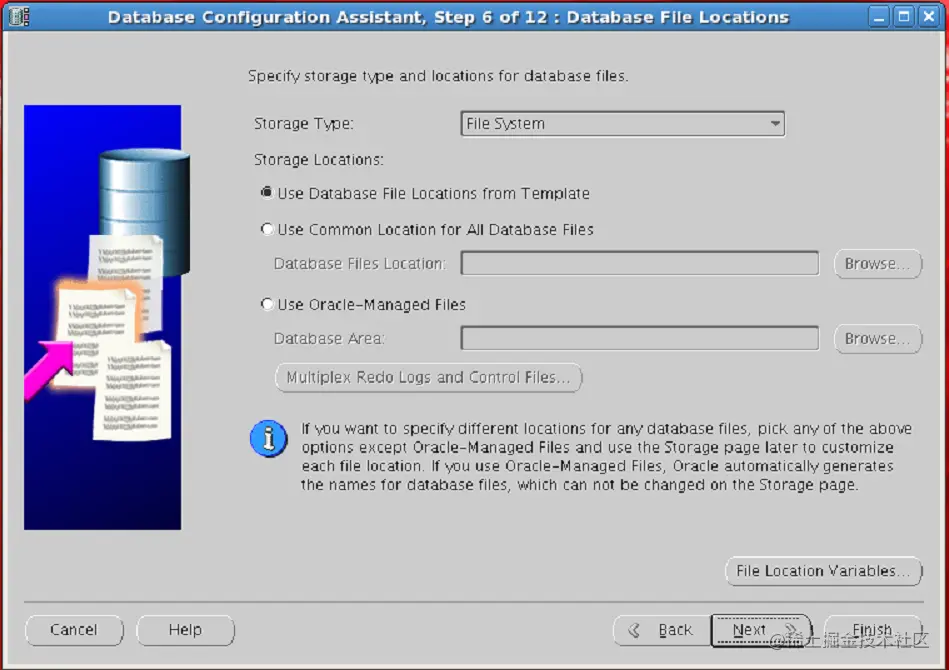Open the Storage Type dropdown
Image resolution: width=949 pixels, height=670 pixels.
pyautogui.click(x=623, y=123)
